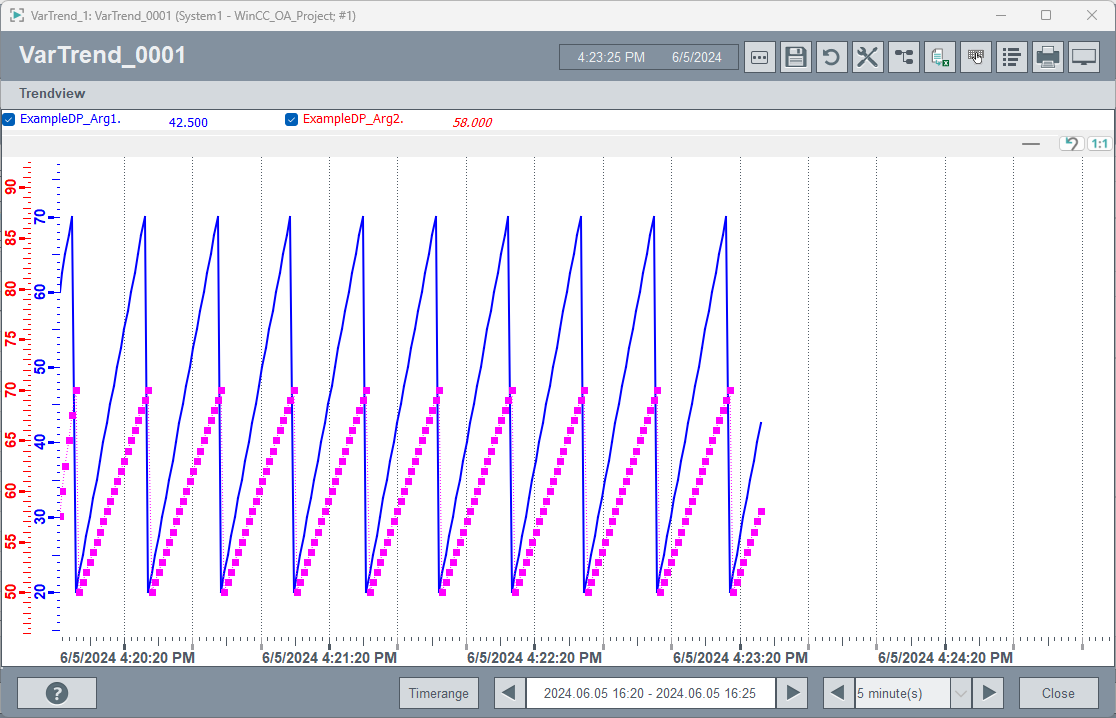The height and width of the screenshot is (718, 1116).
Task: Export trend data to Excel icon
Action: (940, 57)
